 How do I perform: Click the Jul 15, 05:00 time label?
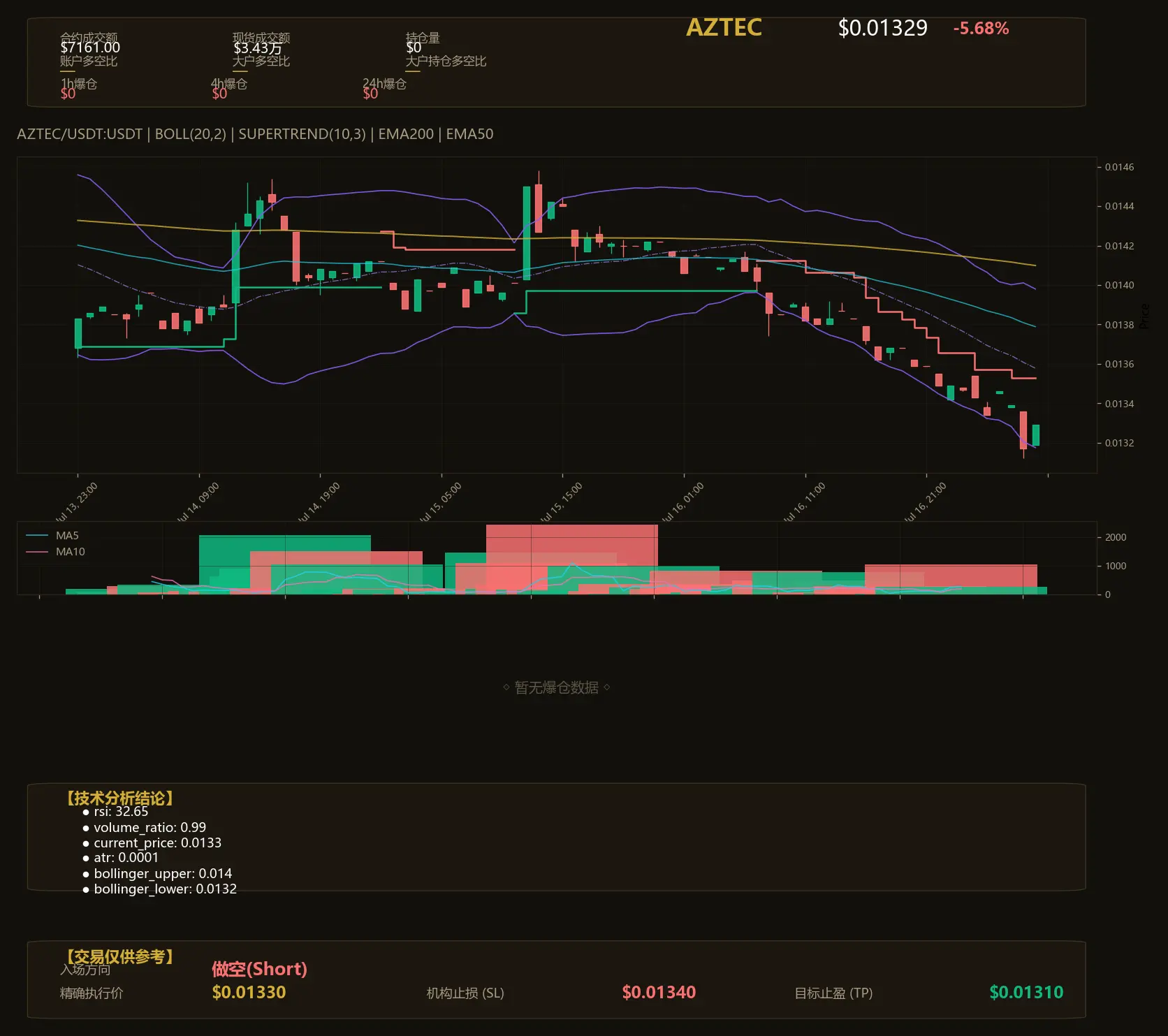pos(440,502)
